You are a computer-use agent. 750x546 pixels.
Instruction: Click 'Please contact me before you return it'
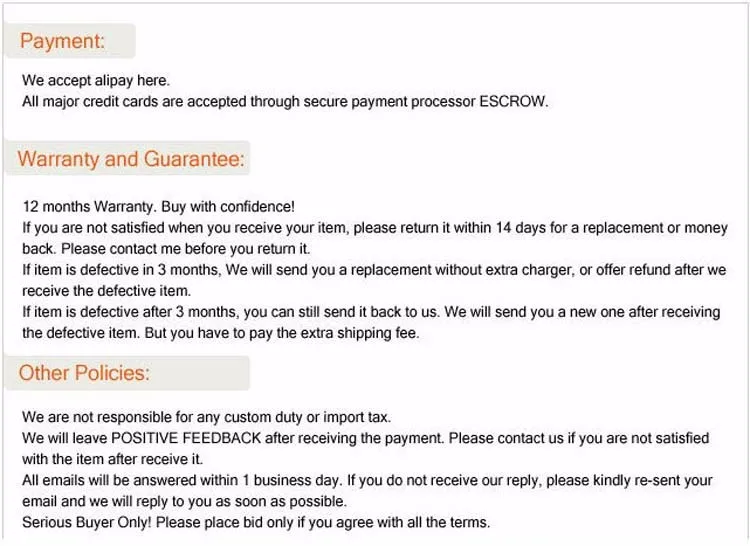[186, 249]
